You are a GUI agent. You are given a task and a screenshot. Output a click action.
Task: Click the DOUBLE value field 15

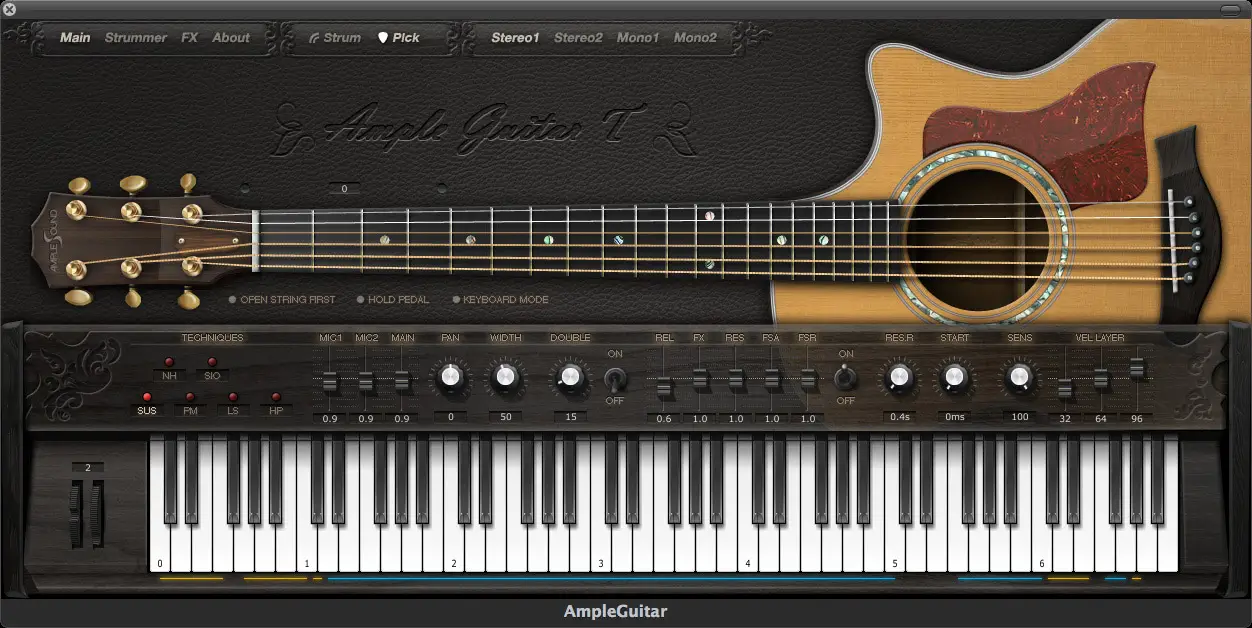coord(570,416)
